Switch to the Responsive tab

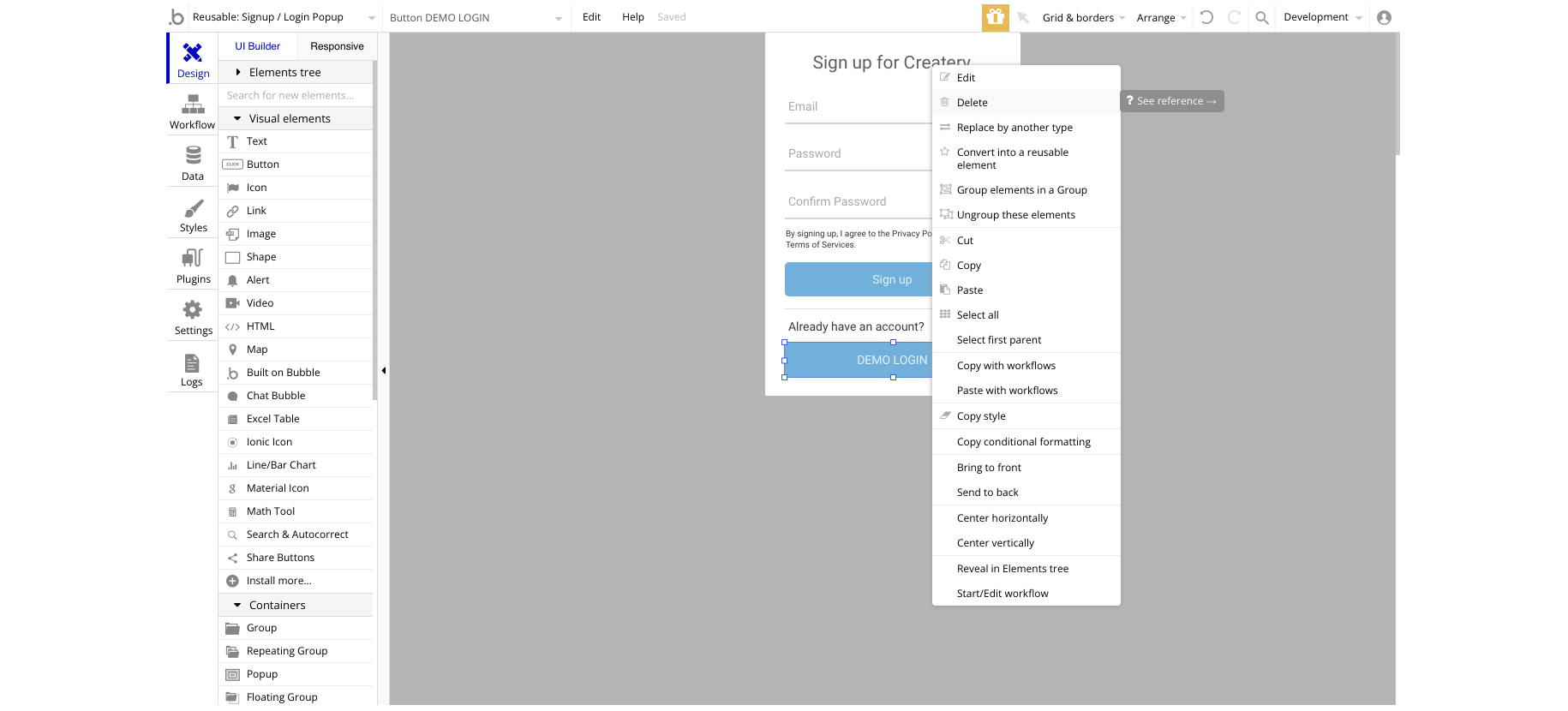click(337, 46)
